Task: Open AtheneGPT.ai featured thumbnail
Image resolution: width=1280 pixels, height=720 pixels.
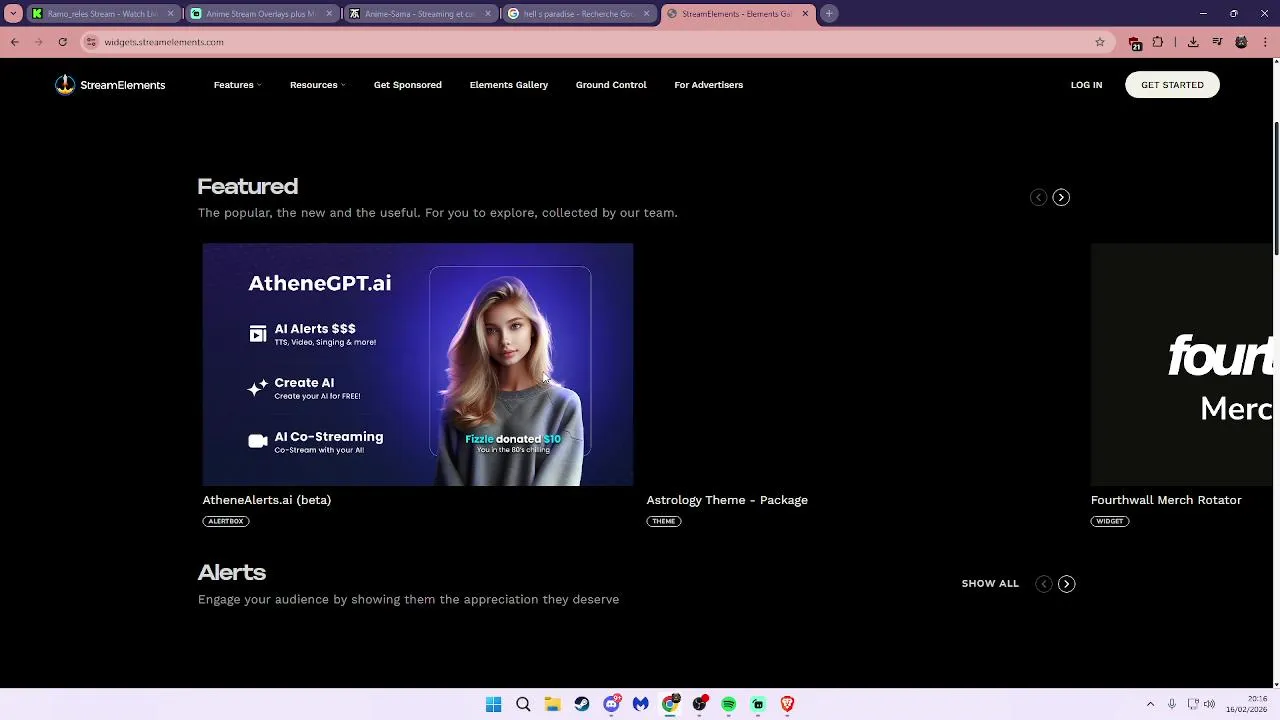Action: 418,365
